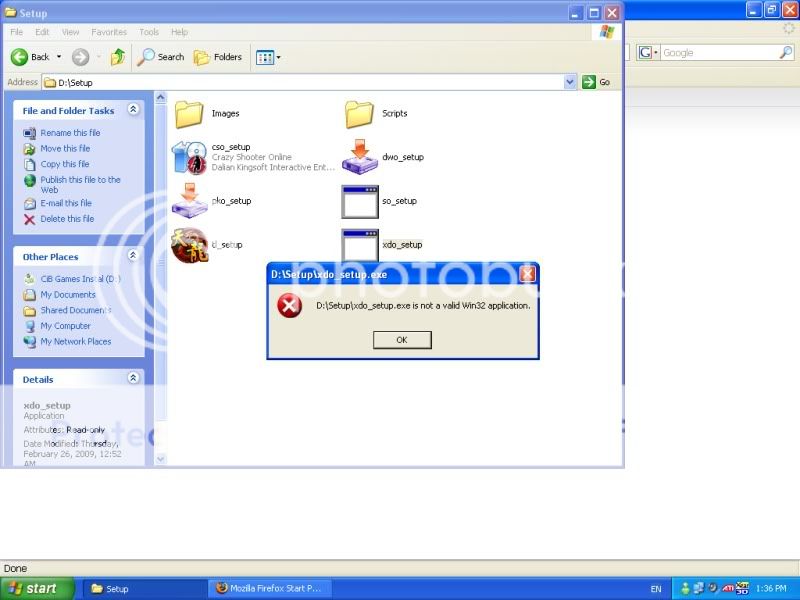Image resolution: width=800 pixels, height=600 pixels.
Task: Select the cso_setup Crazy Shooter Online icon
Action: pyautogui.click(x=189, y=157)
